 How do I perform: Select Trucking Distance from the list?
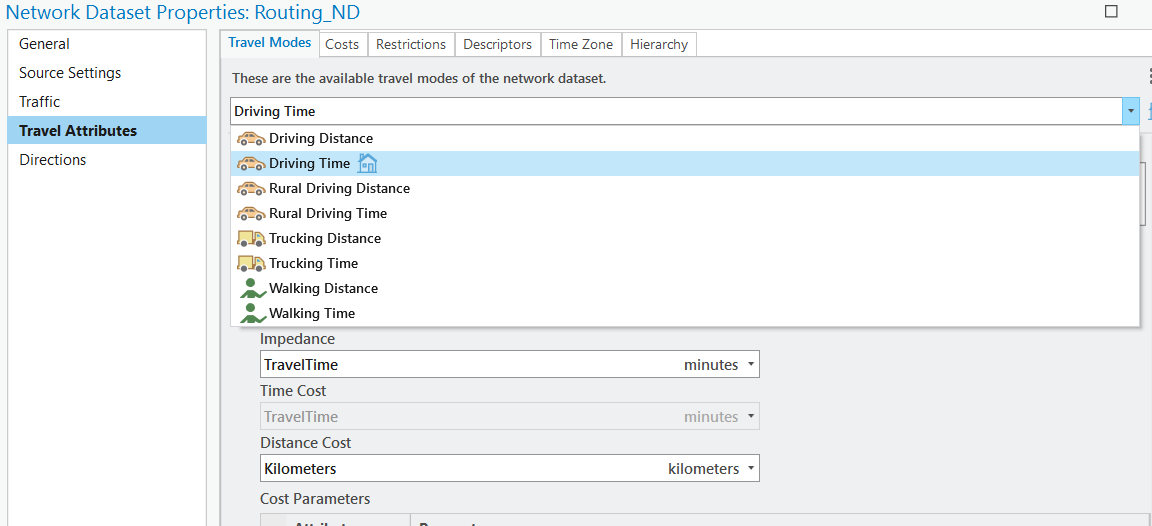[x=325, y=239]
